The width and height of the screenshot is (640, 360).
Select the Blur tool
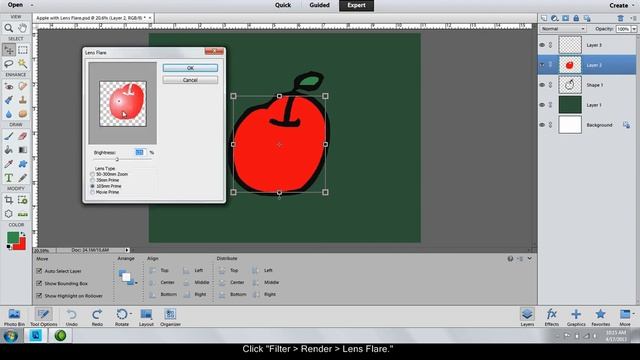[x=9, y=114]
